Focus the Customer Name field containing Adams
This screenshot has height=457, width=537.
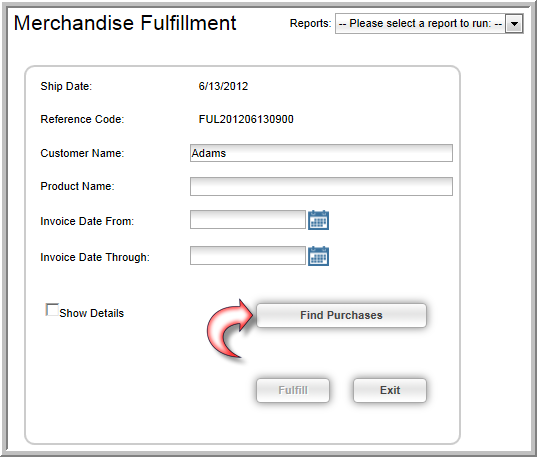[321, 153]
